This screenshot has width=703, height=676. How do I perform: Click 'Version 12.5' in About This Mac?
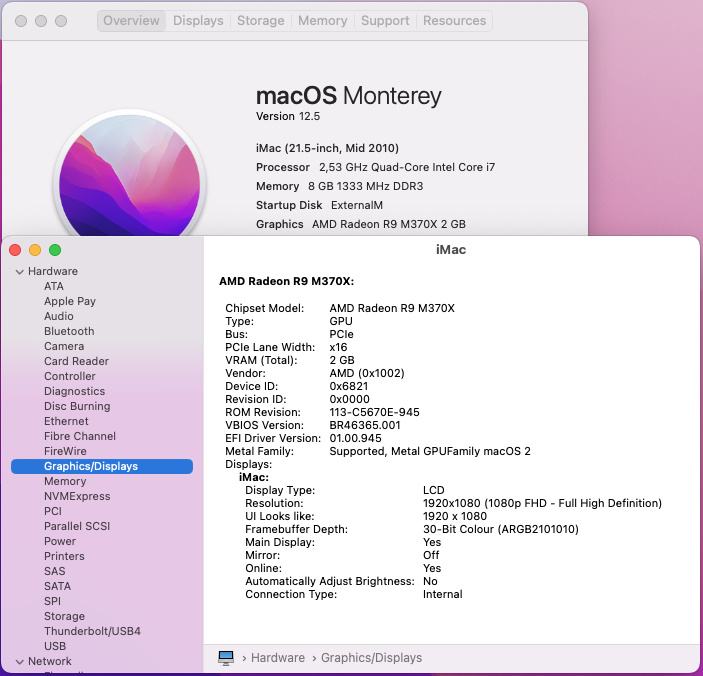288,117
